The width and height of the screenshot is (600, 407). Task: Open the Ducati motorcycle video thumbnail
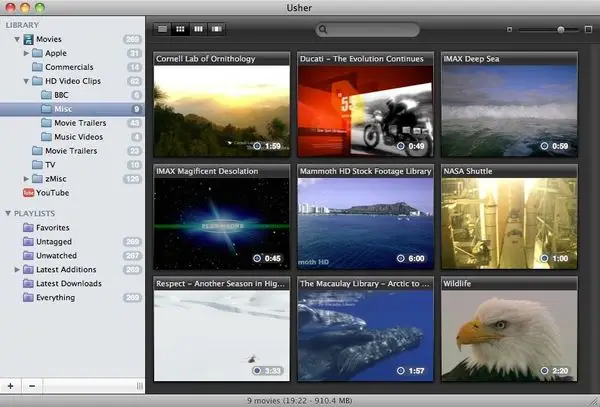point(365,111)
